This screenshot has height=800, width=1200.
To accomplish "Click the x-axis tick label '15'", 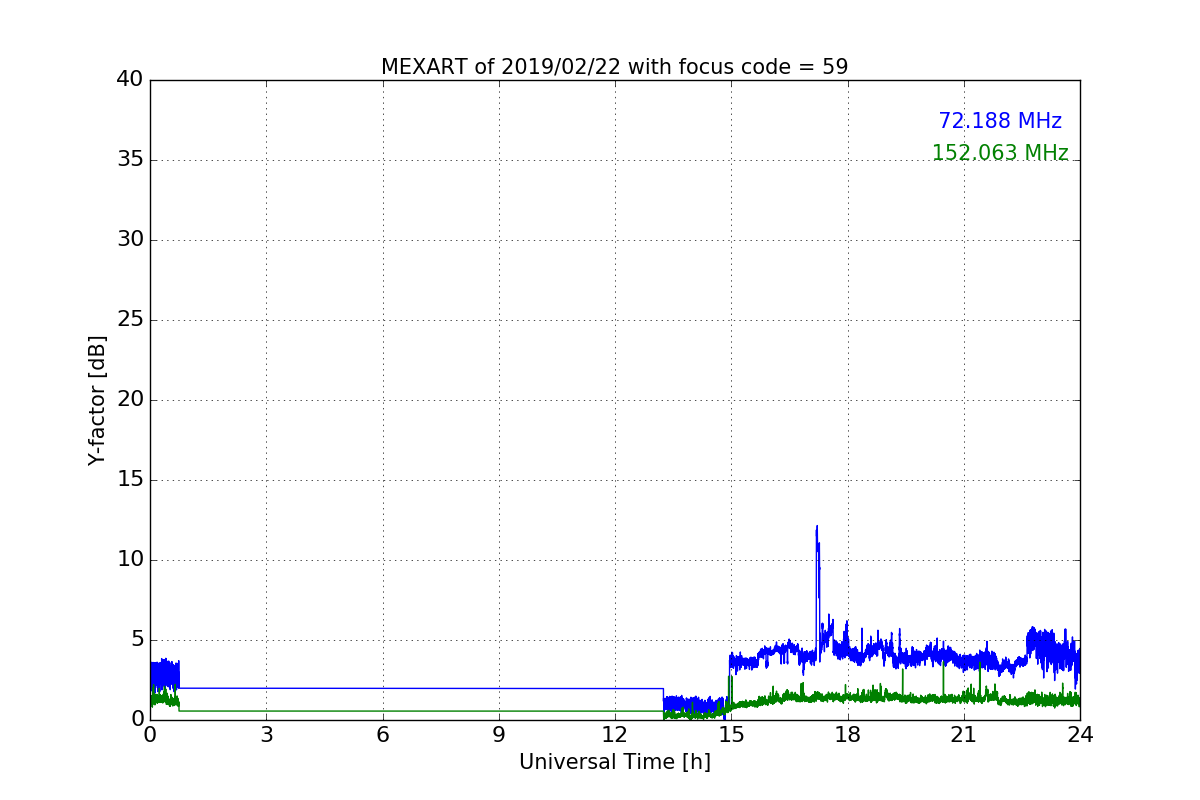I will pos(731,735).
